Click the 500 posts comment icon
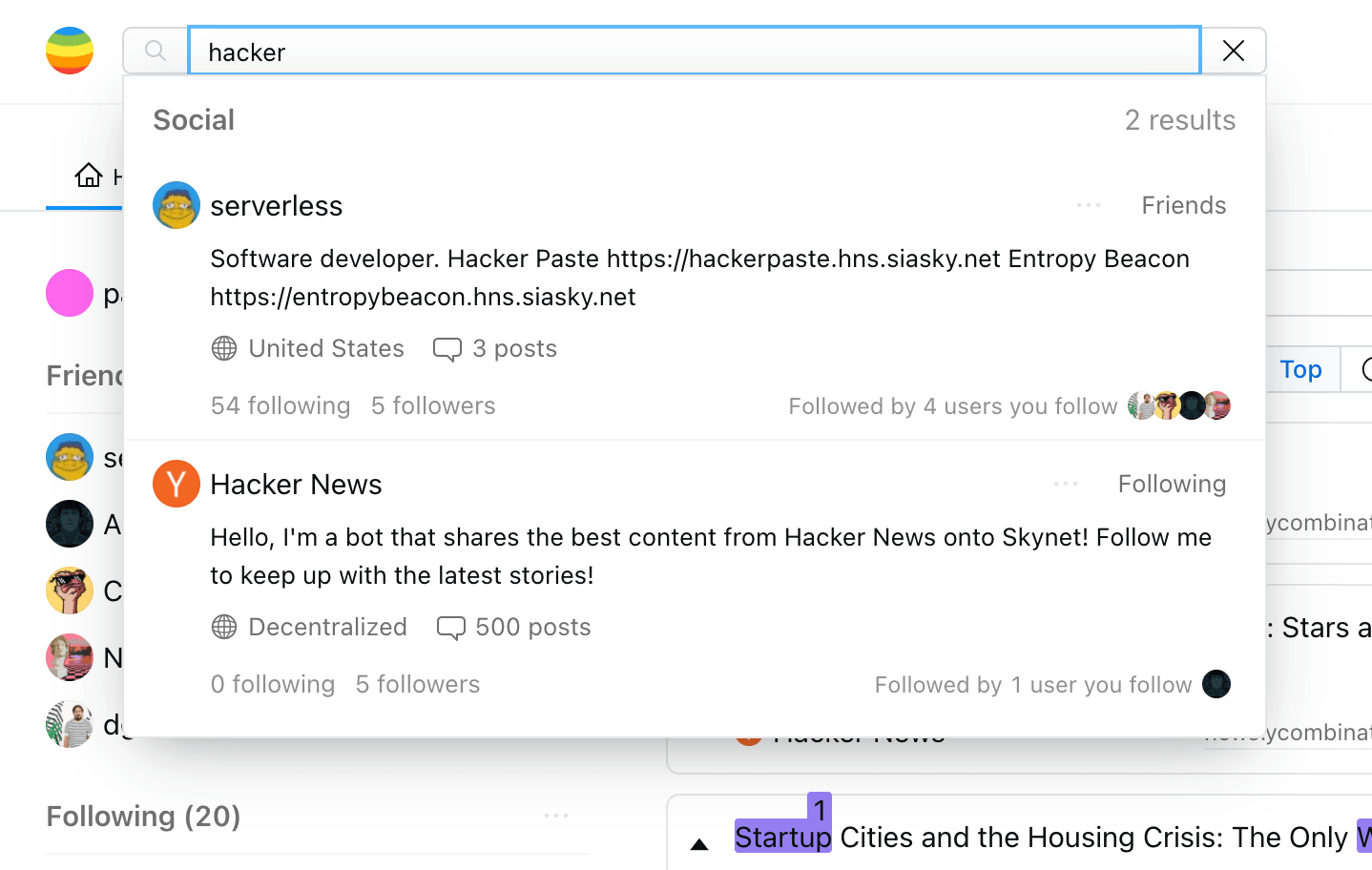This screenshot has height=870, width=1372. (x=450, y=628)
